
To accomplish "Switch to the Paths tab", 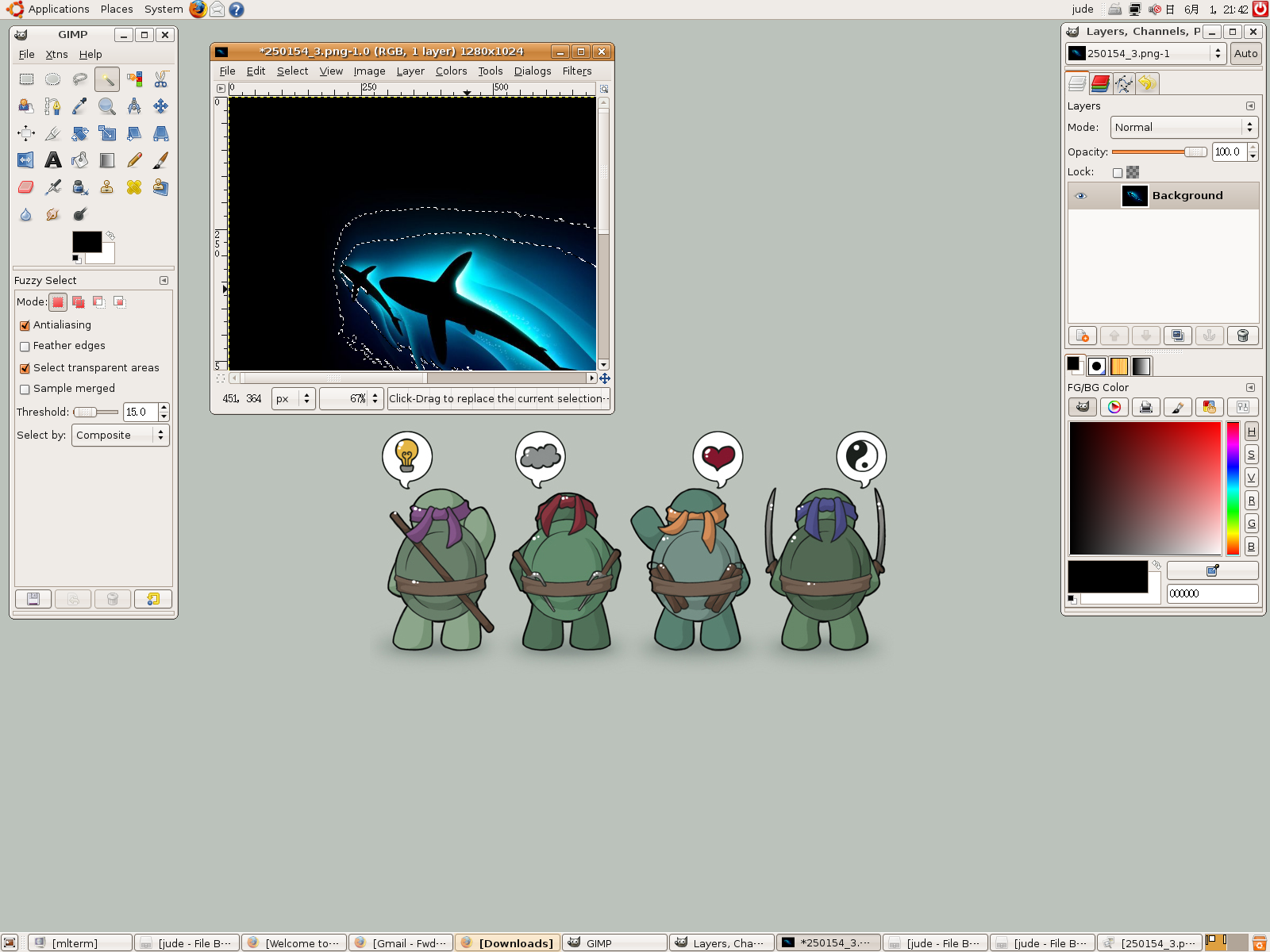I will (1124, 83).
